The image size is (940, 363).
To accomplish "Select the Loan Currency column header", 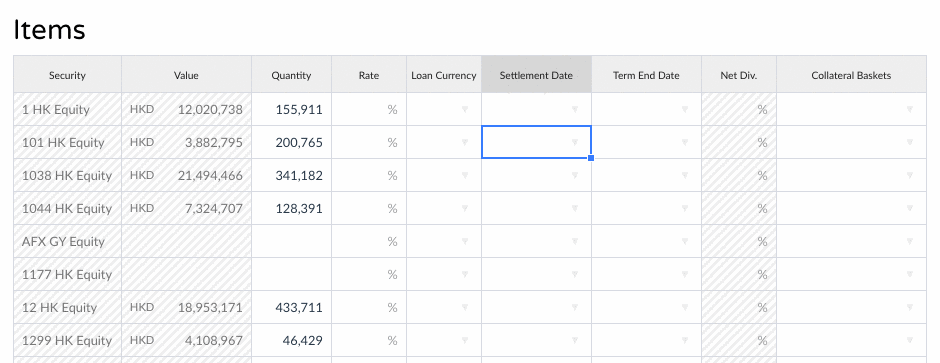I will click(x=444, y=75).
